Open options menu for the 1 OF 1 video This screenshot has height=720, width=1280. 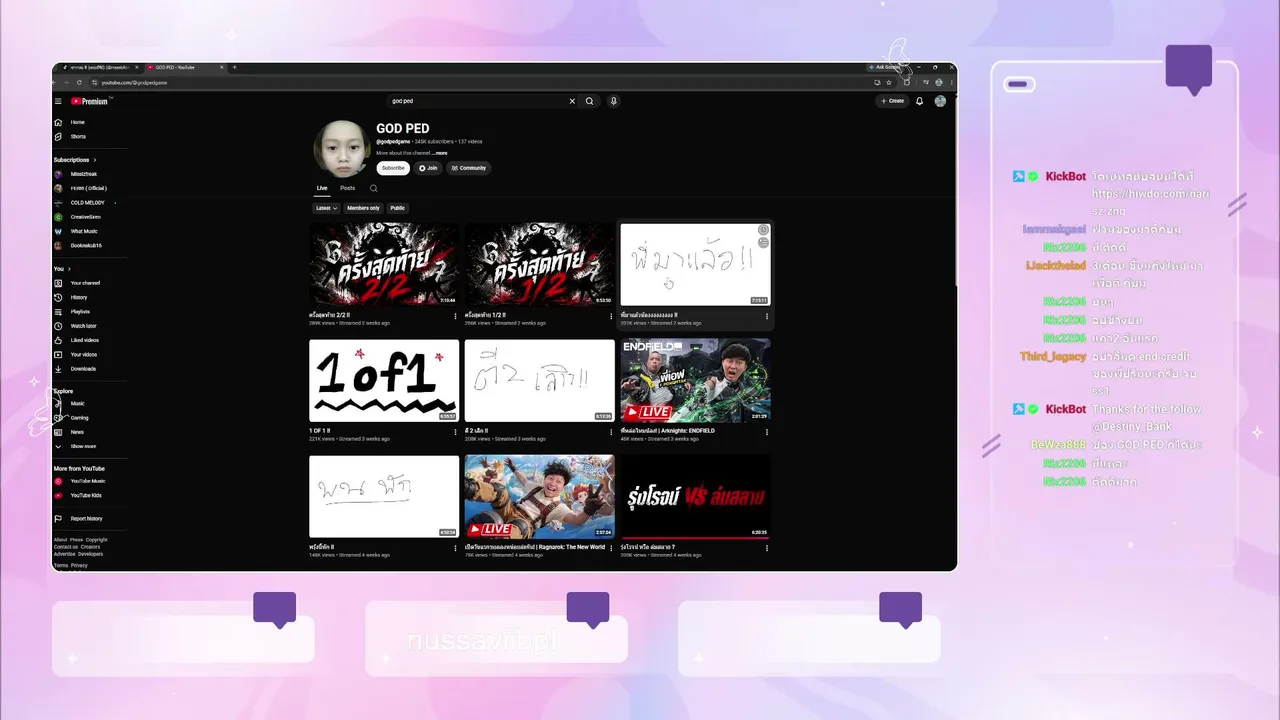point(456,432)
